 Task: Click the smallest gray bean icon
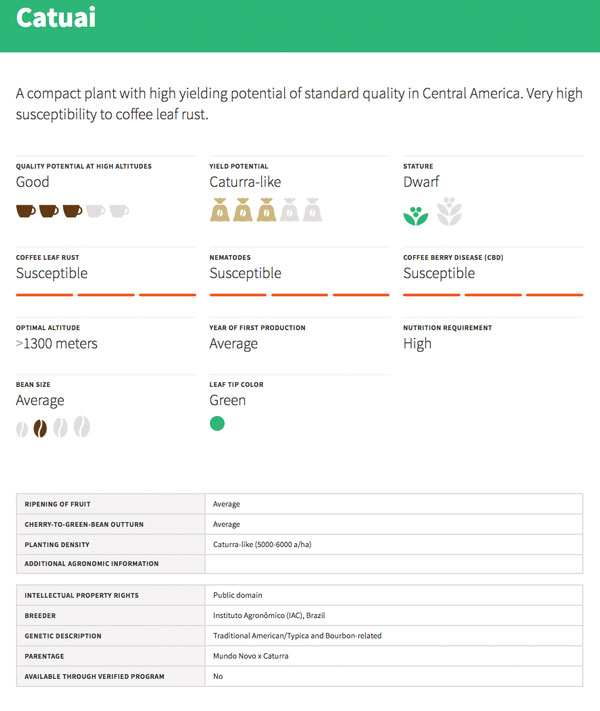point(22,429)
